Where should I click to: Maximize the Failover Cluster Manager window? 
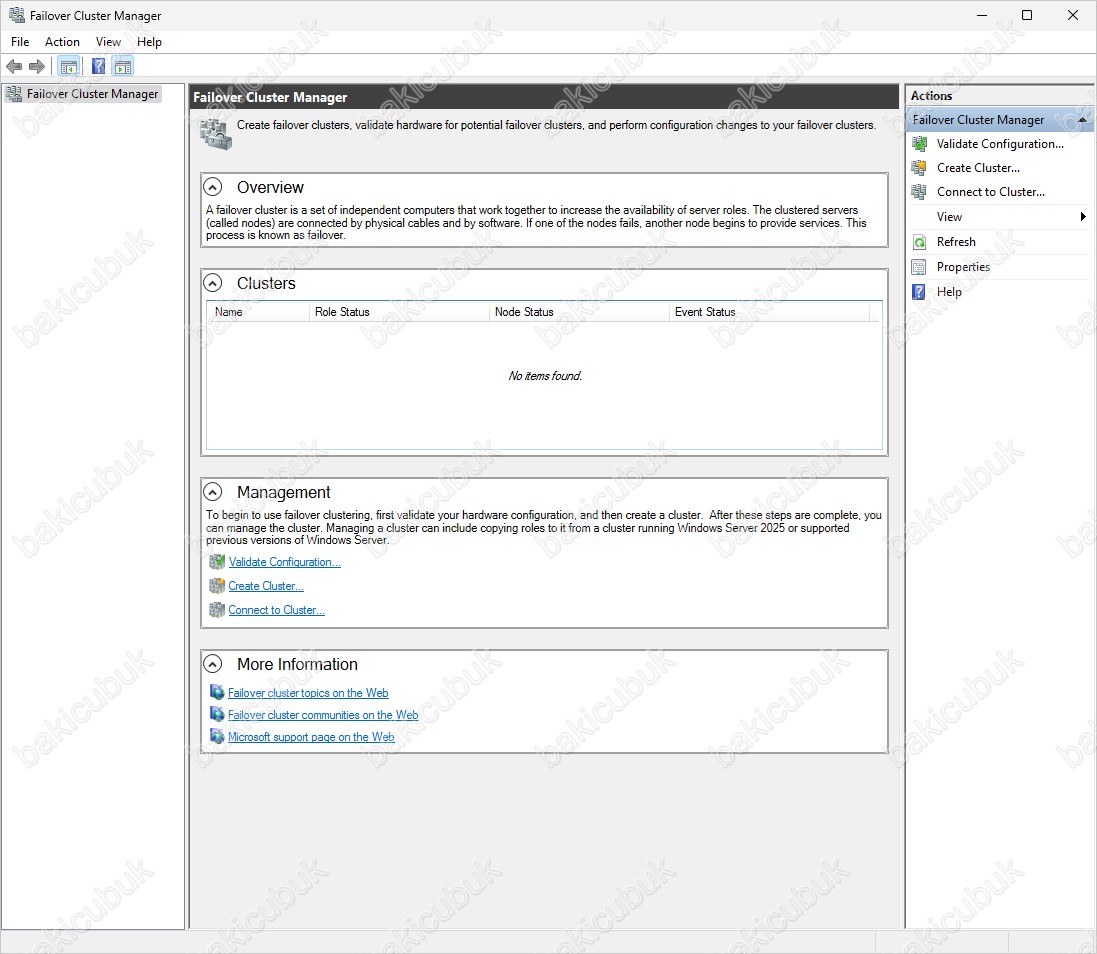(x=1027, y=15)
